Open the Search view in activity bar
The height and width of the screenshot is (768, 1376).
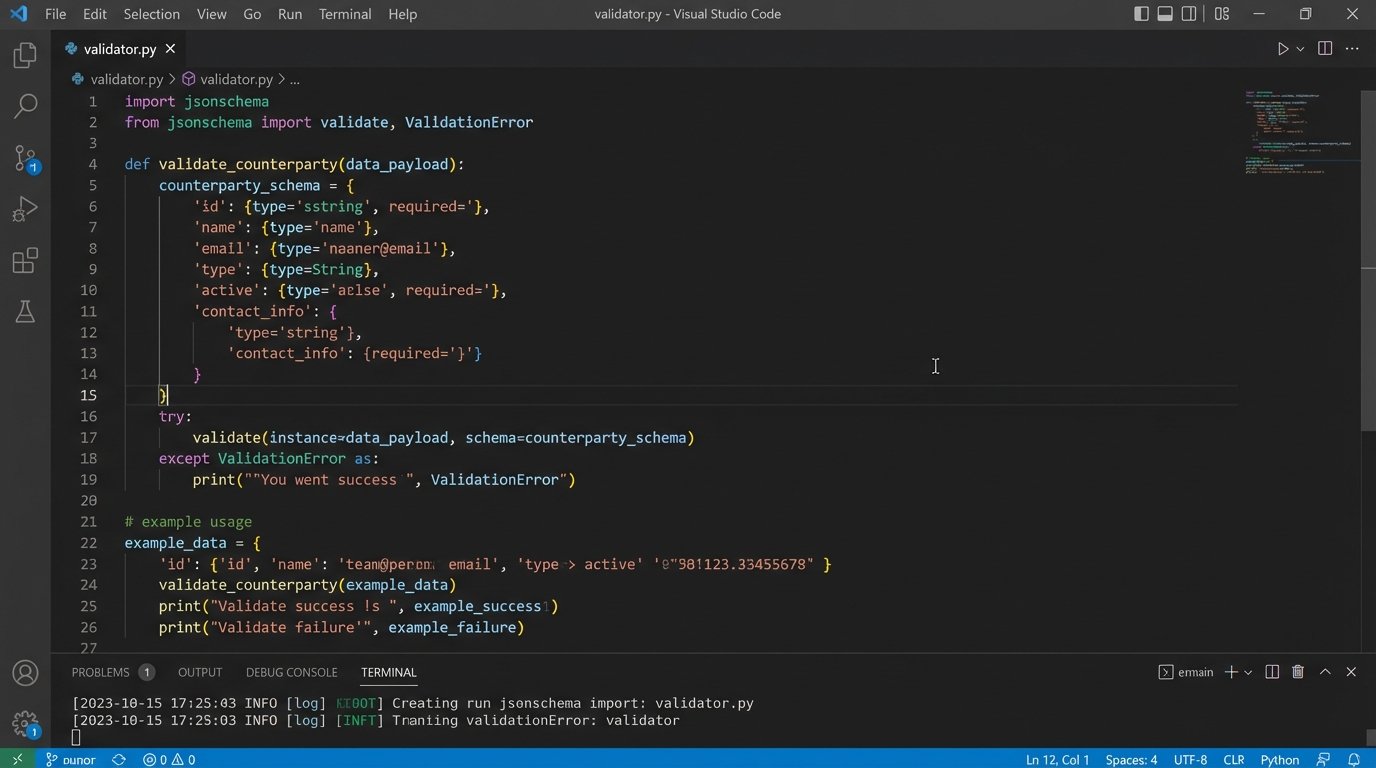click(25, 106)
